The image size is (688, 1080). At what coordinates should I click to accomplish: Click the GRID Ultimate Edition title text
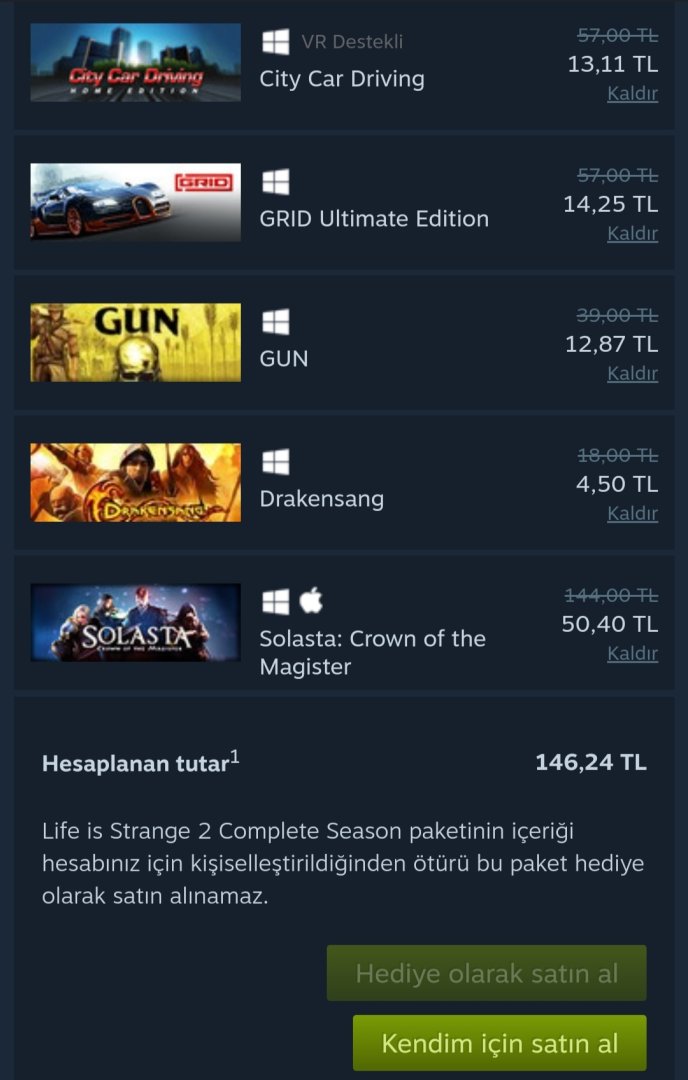[374, 219]
